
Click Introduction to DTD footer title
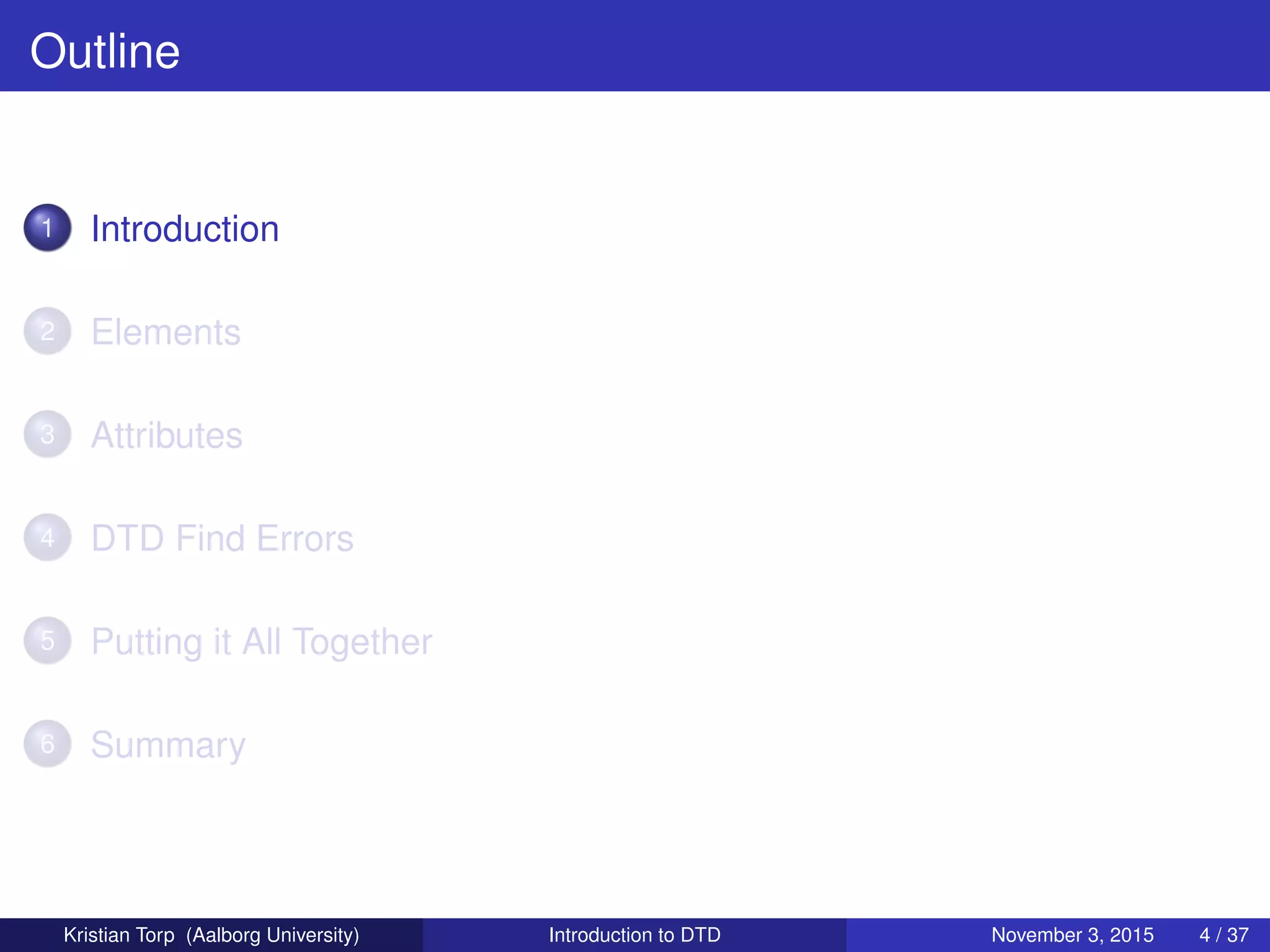pyautogui.click(x=634, y=935)
